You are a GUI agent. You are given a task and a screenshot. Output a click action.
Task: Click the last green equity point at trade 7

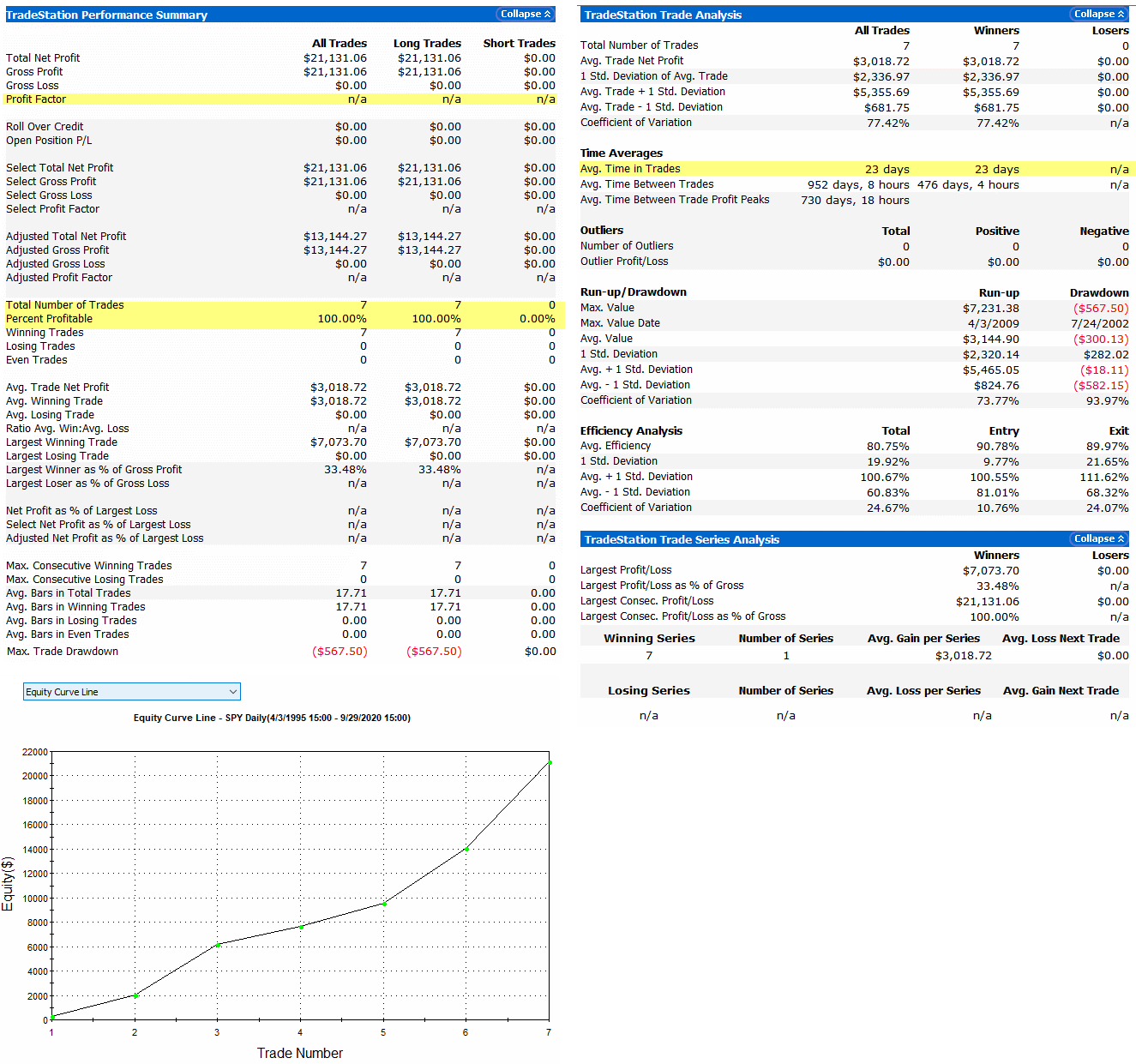click(x=549, y=762)
